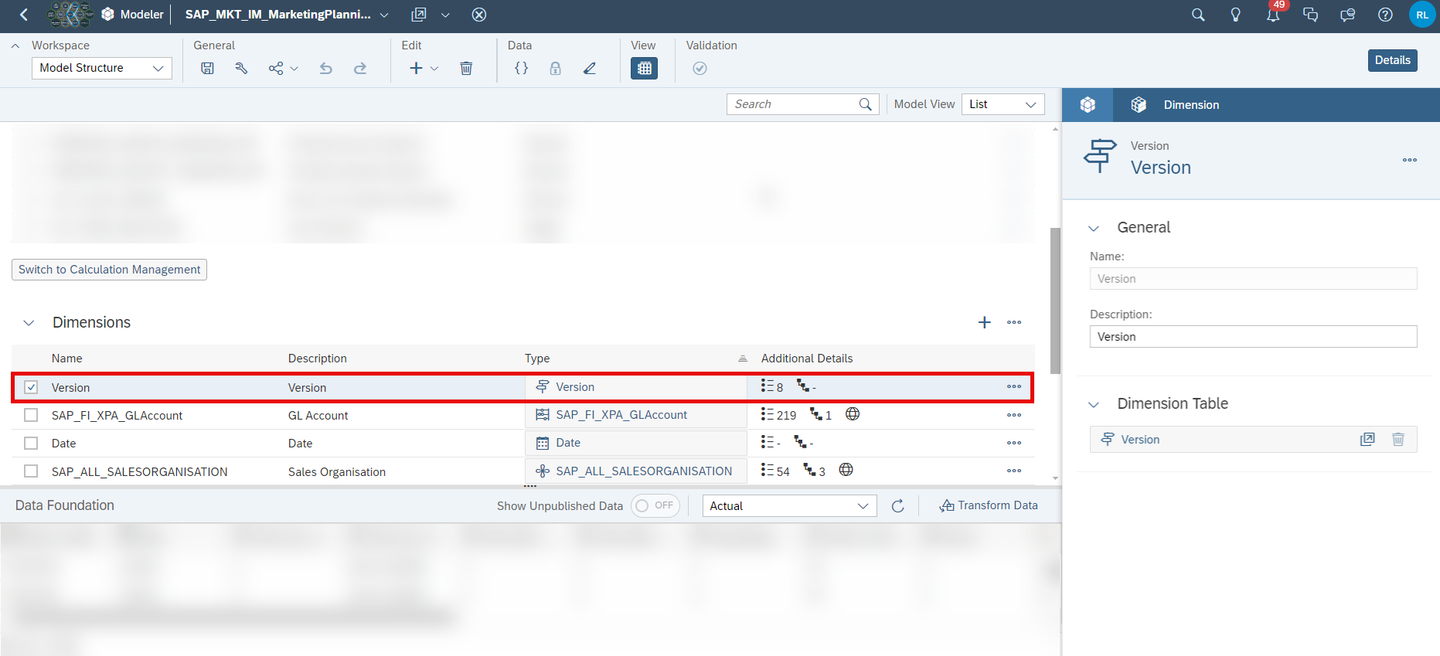Open SAP_ALL_SALESORGANISATION type link
Screen dimensions: 1440x656
(644, 471)
